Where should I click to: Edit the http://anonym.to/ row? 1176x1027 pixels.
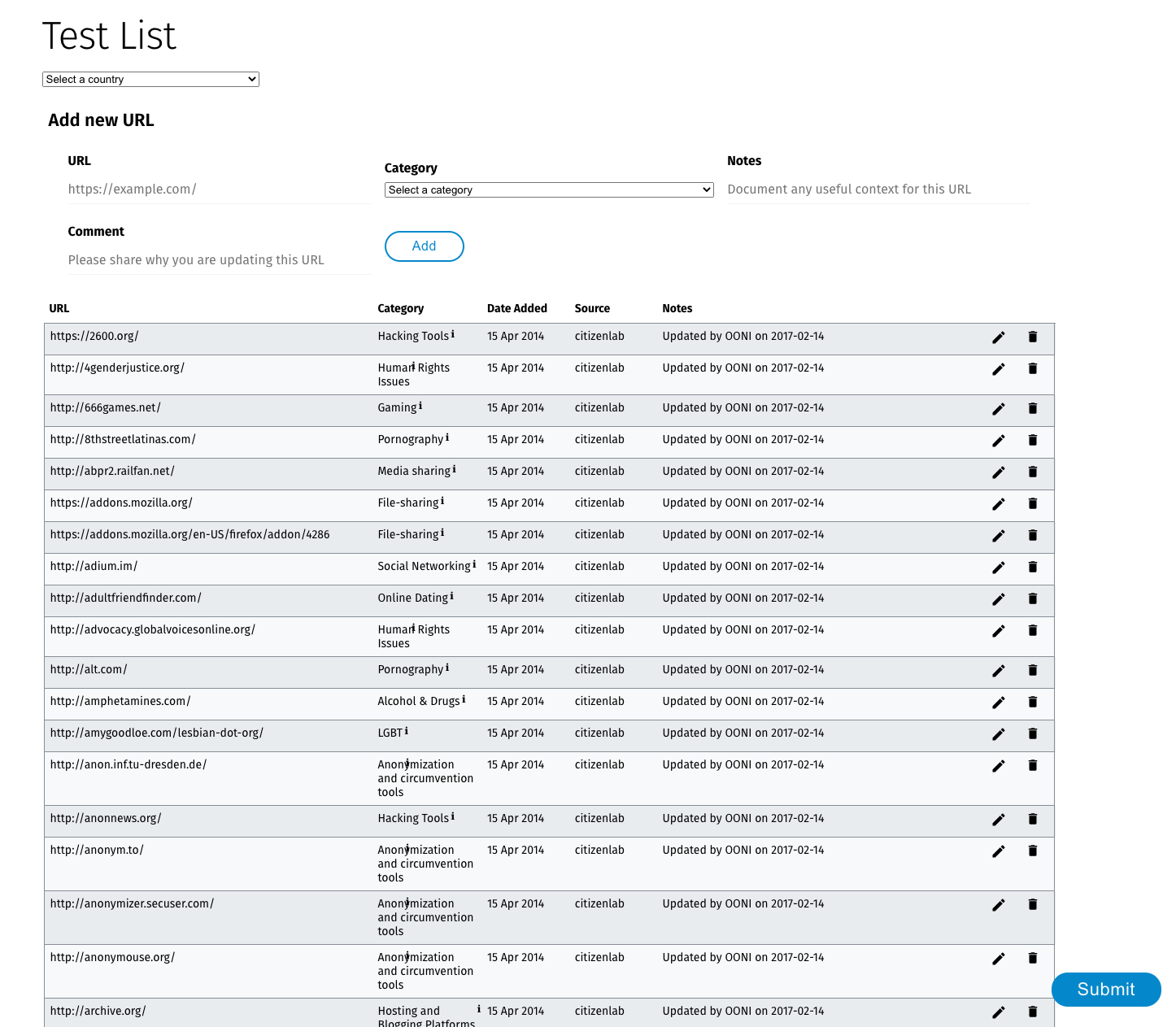998,851
